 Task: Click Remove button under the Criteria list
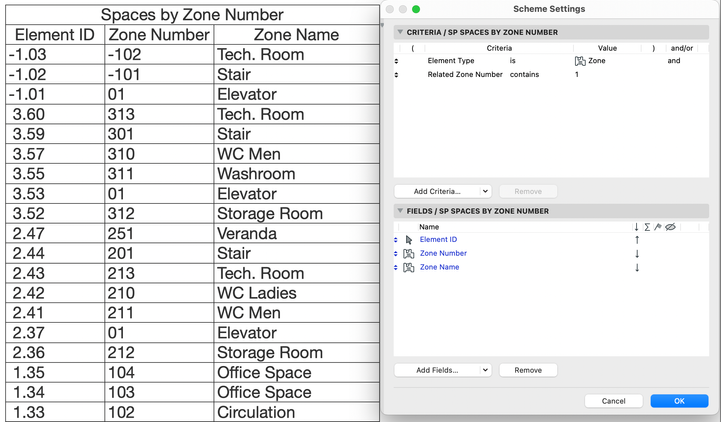tap(528, 191)
